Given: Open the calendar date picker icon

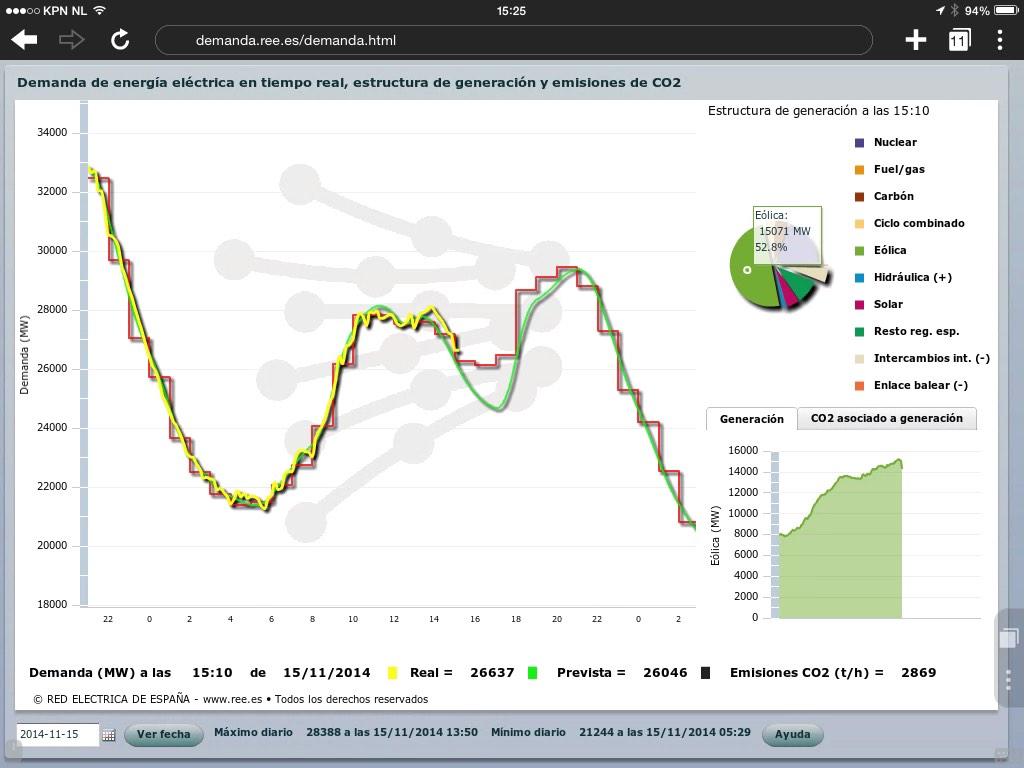Looking at the screenshot, I should (x=108, y=735).
